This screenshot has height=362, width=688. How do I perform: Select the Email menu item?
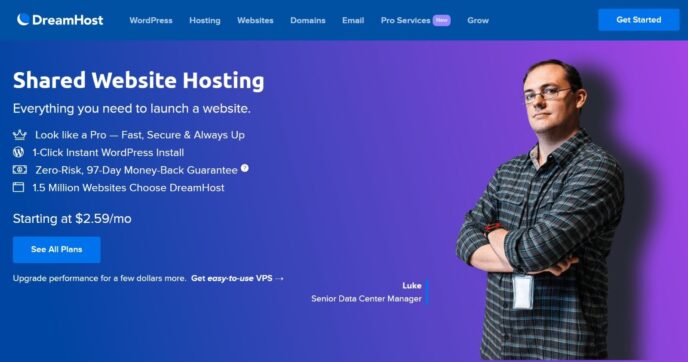tap(353, 21)
